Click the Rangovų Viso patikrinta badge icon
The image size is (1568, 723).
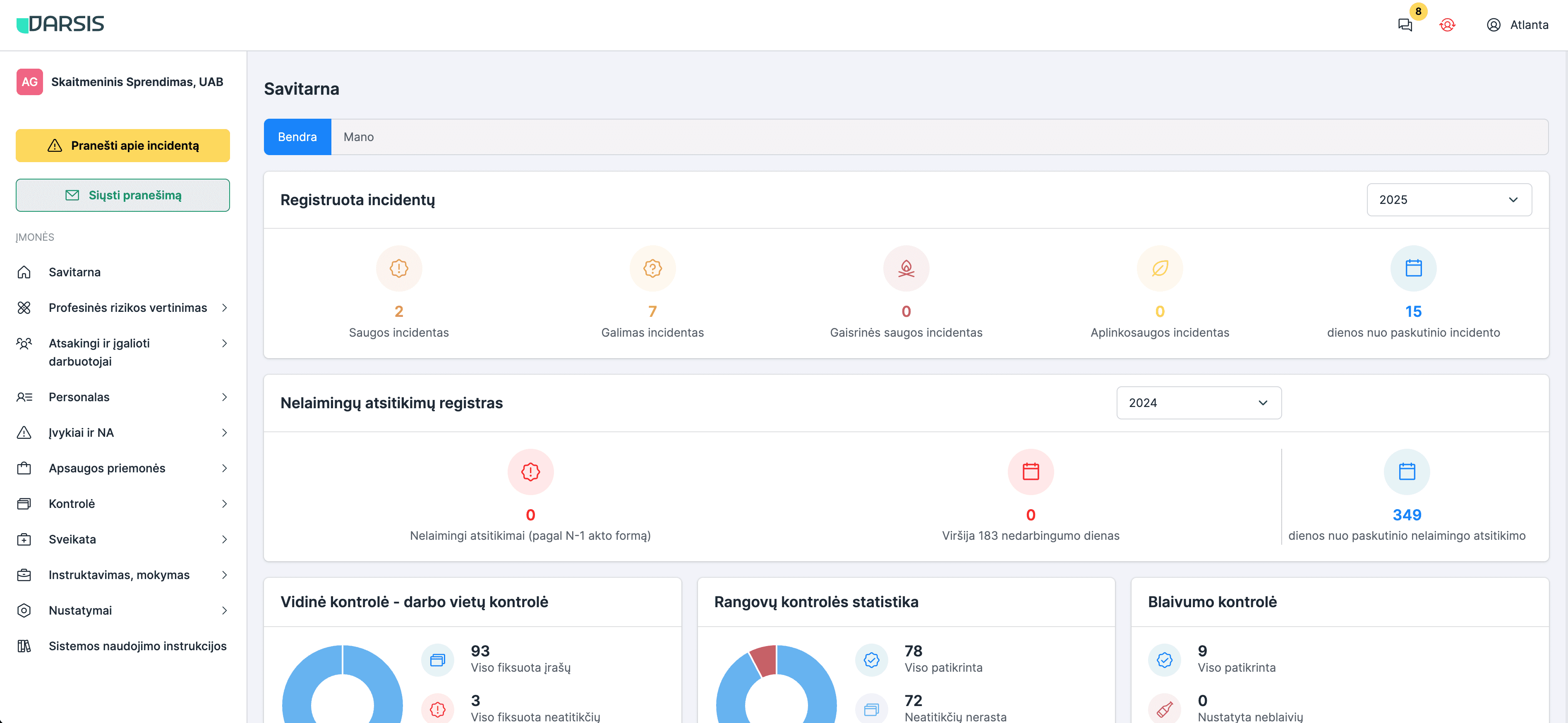point(872,660)
